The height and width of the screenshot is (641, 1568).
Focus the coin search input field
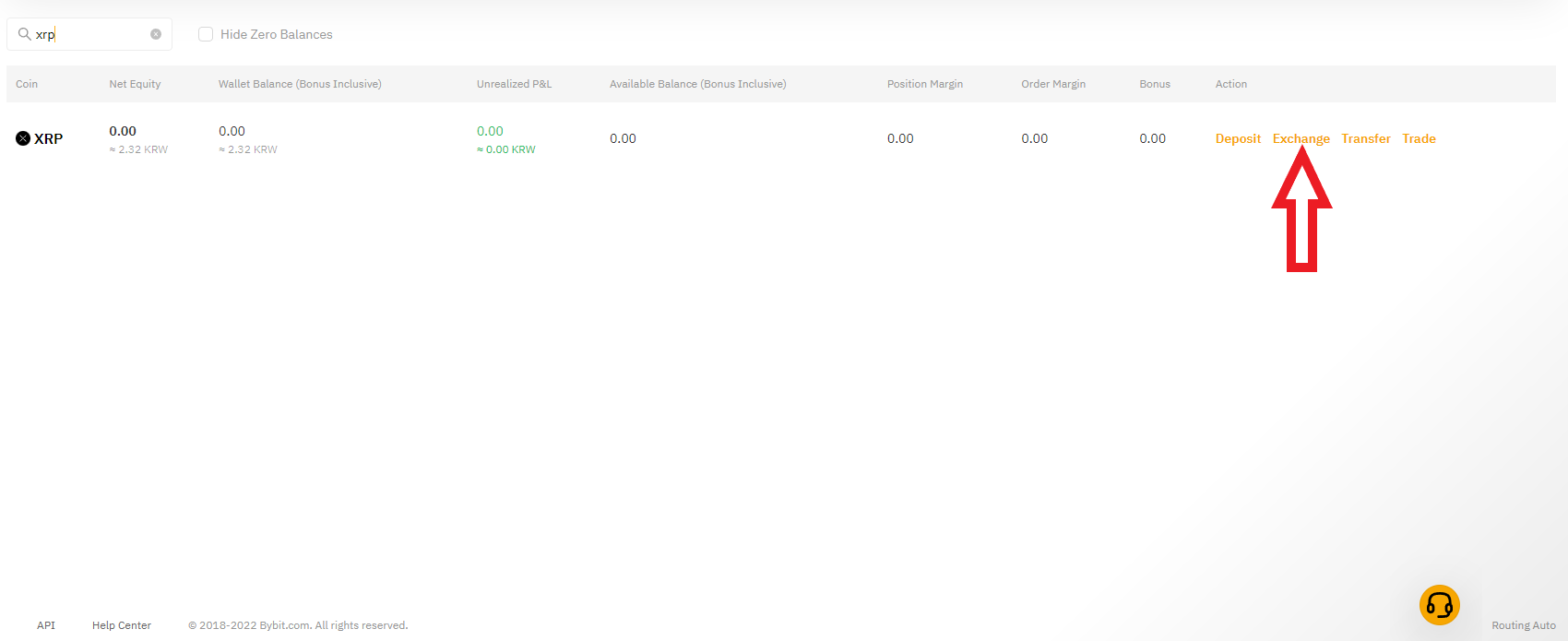[x=89, y=34]
